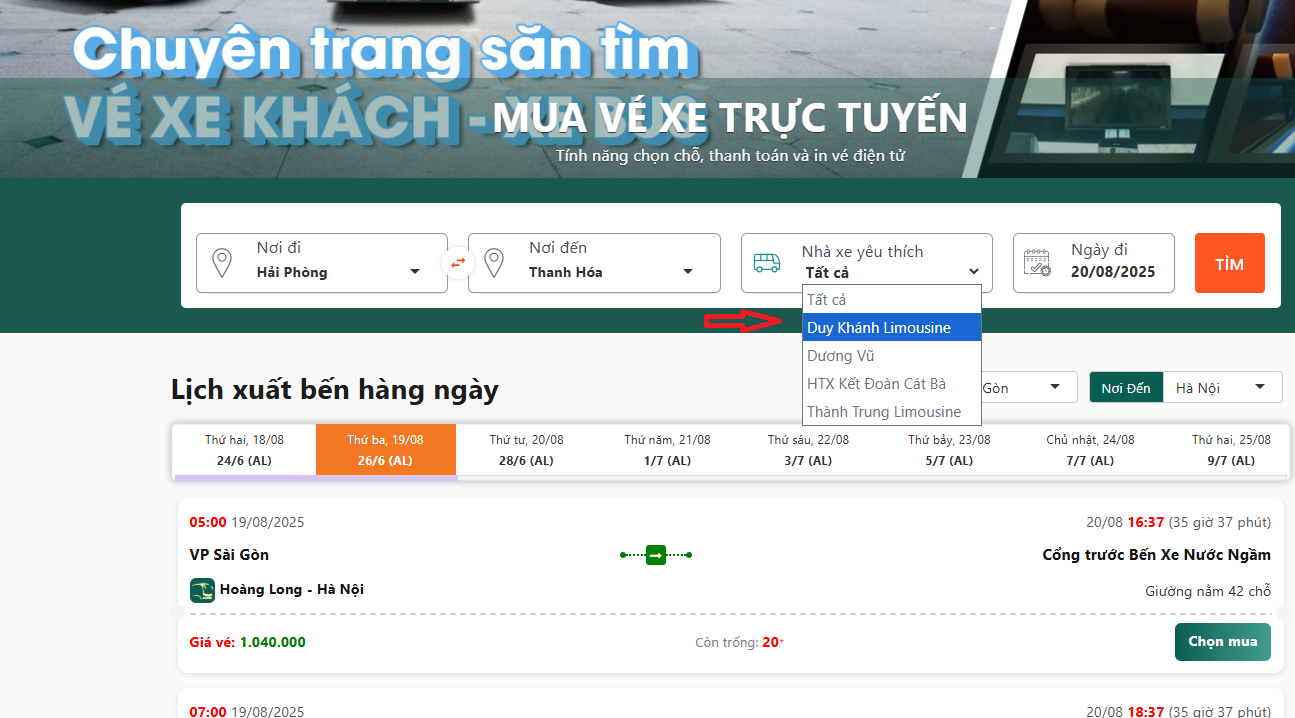Open the Nơi đến Thanh Hóa dropdown

click(594, 263)
